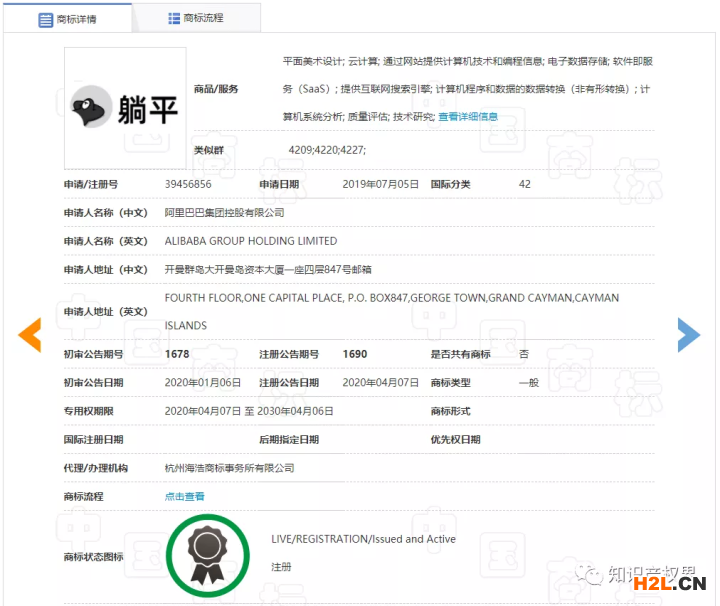Open the 躺平 trademark logo image
The image size is (720, 606).
(125, 108)
